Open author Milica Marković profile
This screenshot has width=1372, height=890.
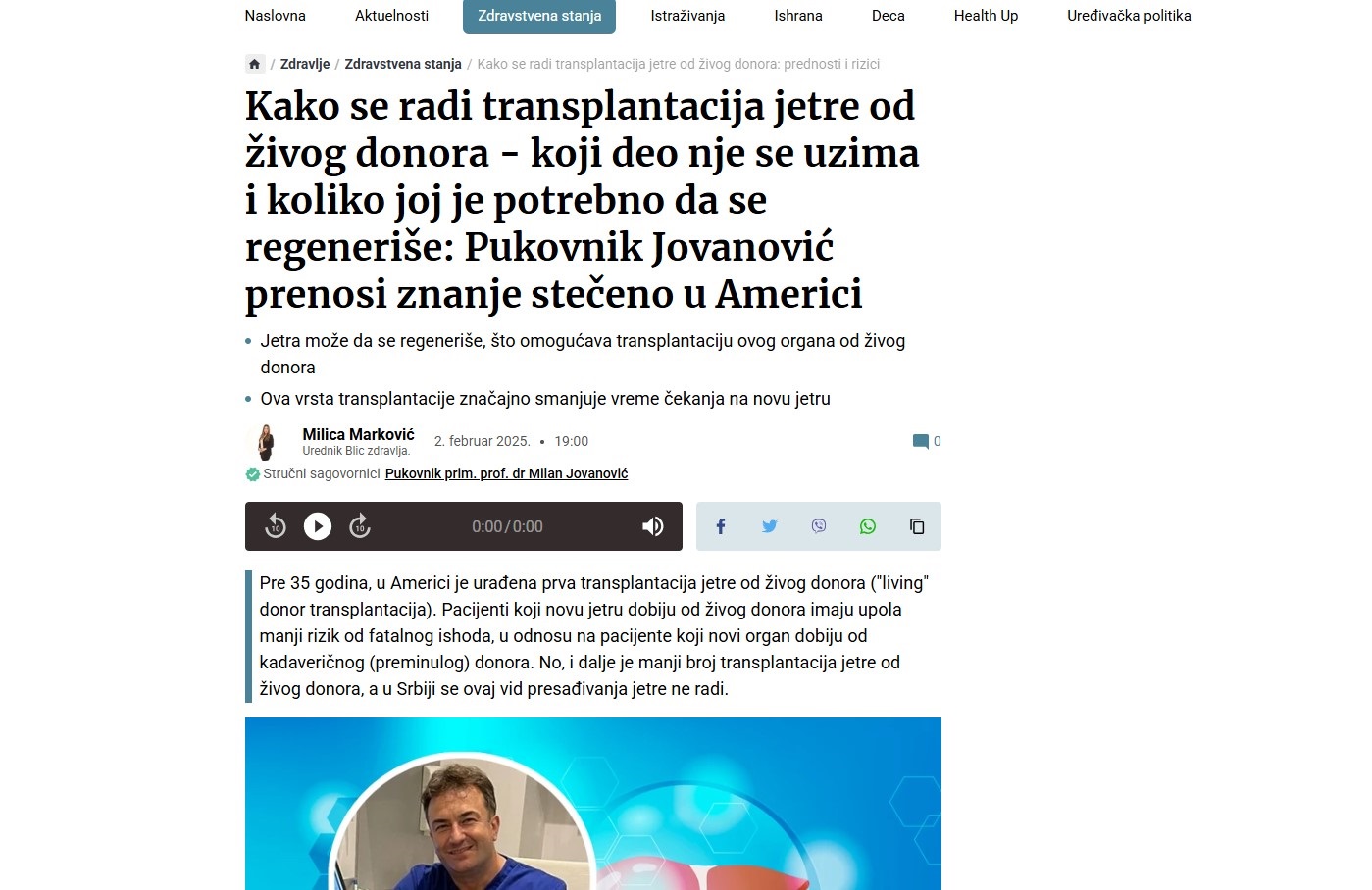click(358, 434)
